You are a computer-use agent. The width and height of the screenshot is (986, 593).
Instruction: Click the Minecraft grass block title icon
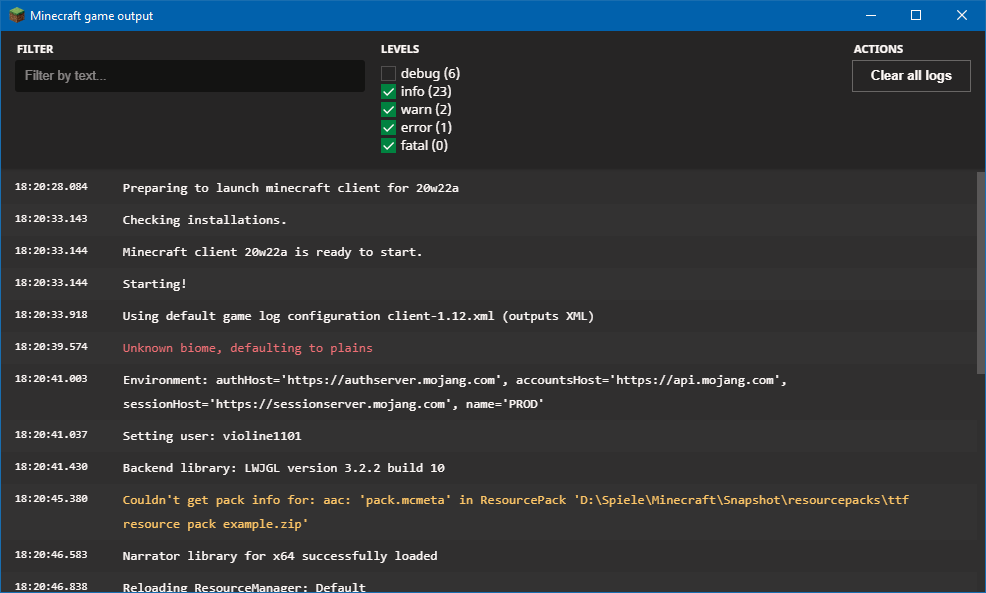(17, 16)
